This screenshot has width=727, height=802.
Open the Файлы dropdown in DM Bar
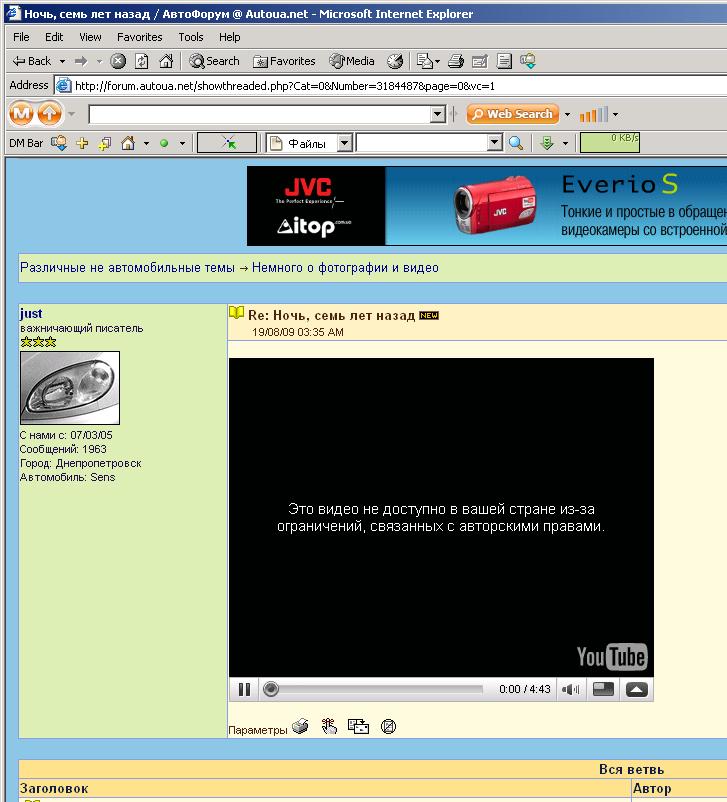click(x=344, y=143)
